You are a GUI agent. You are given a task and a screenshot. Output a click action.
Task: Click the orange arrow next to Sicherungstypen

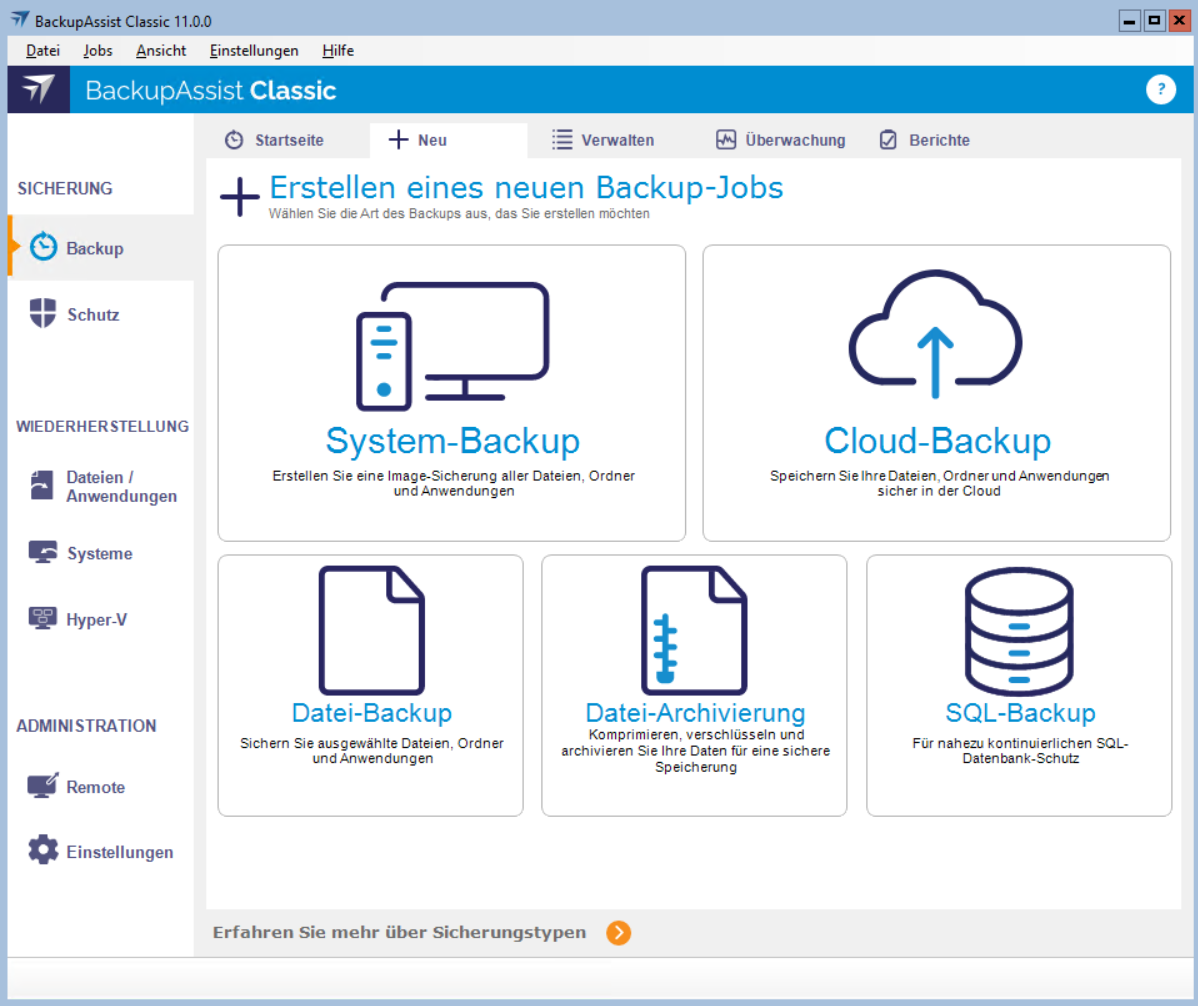[619, 933]
